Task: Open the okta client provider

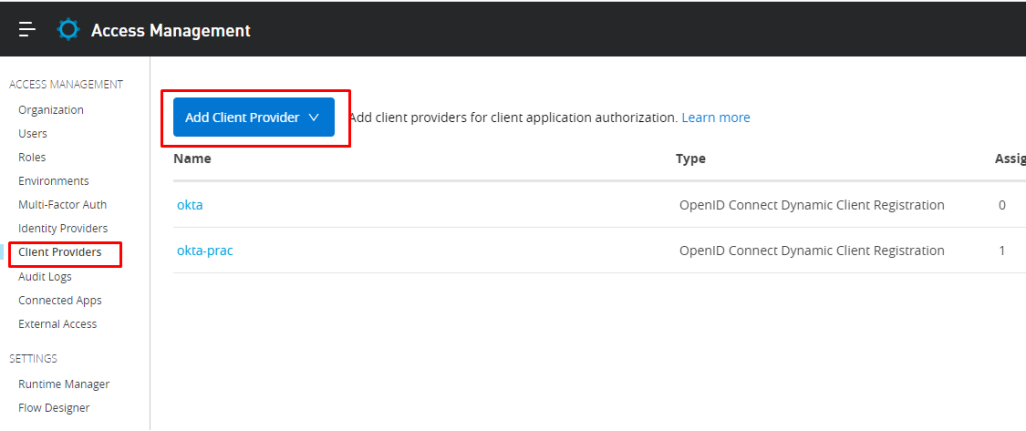Action: [190, 205]
